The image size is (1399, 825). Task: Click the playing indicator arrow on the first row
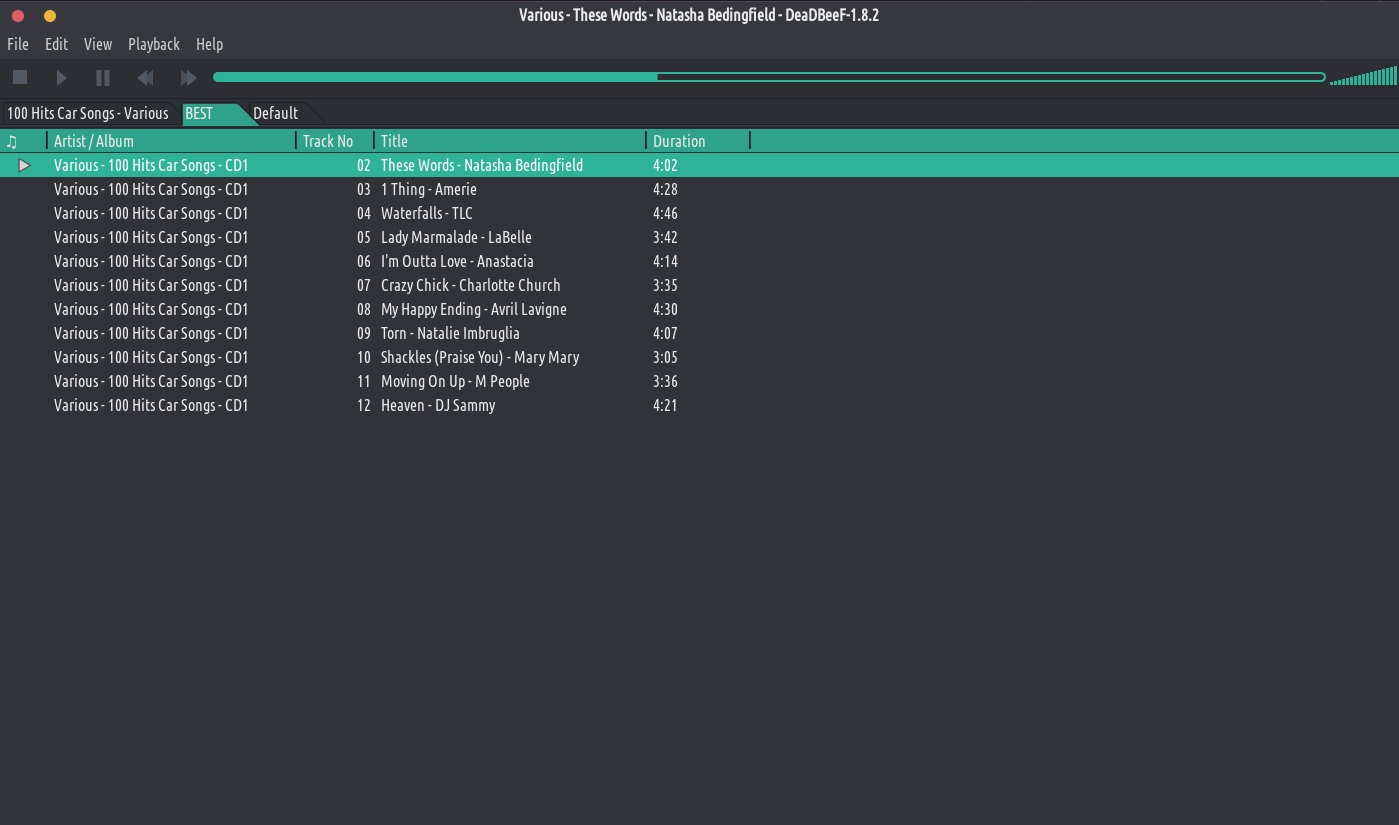(x=24, y=165)
